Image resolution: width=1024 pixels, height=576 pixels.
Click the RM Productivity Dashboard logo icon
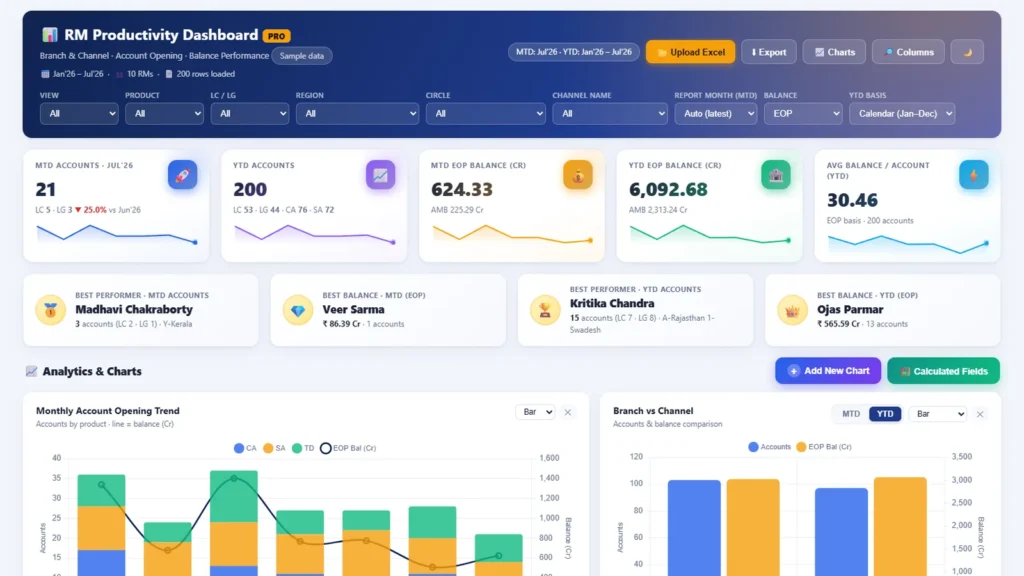tap(50, 35)
